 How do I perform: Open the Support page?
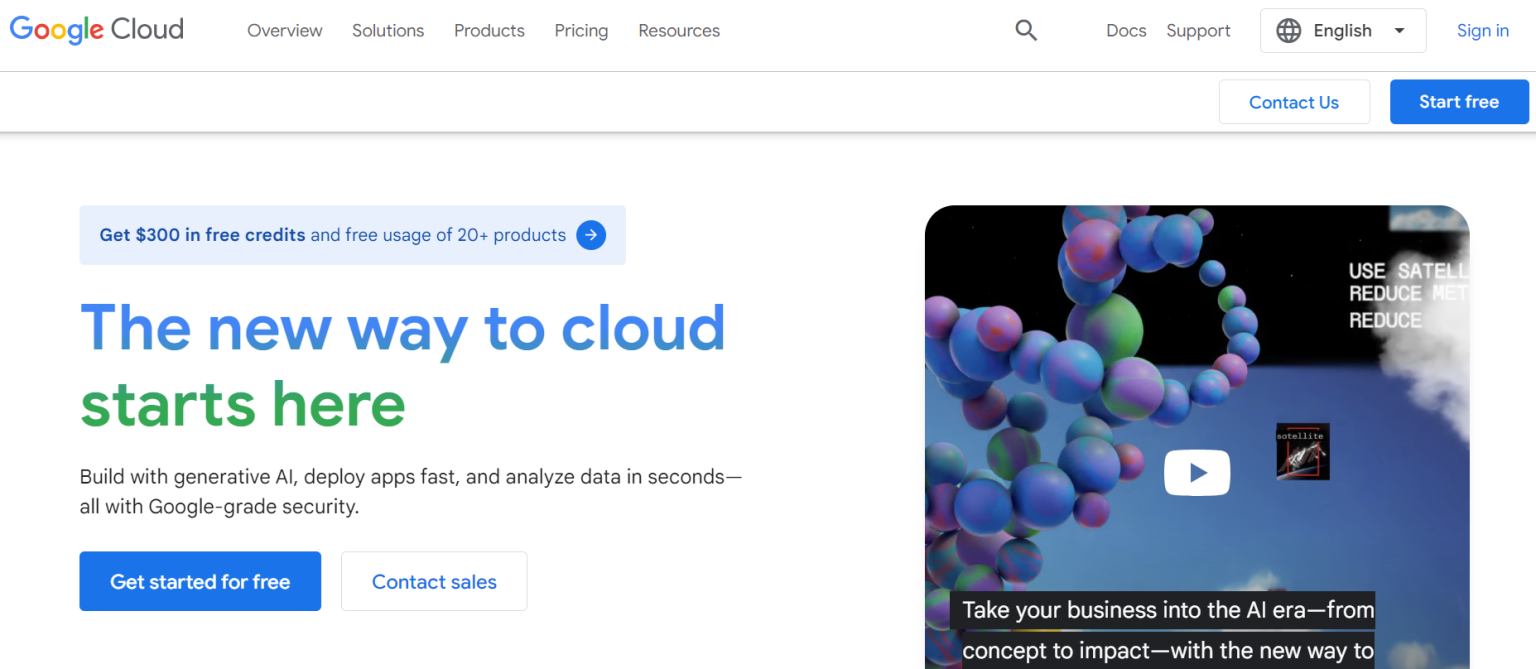coord(1198,30)
